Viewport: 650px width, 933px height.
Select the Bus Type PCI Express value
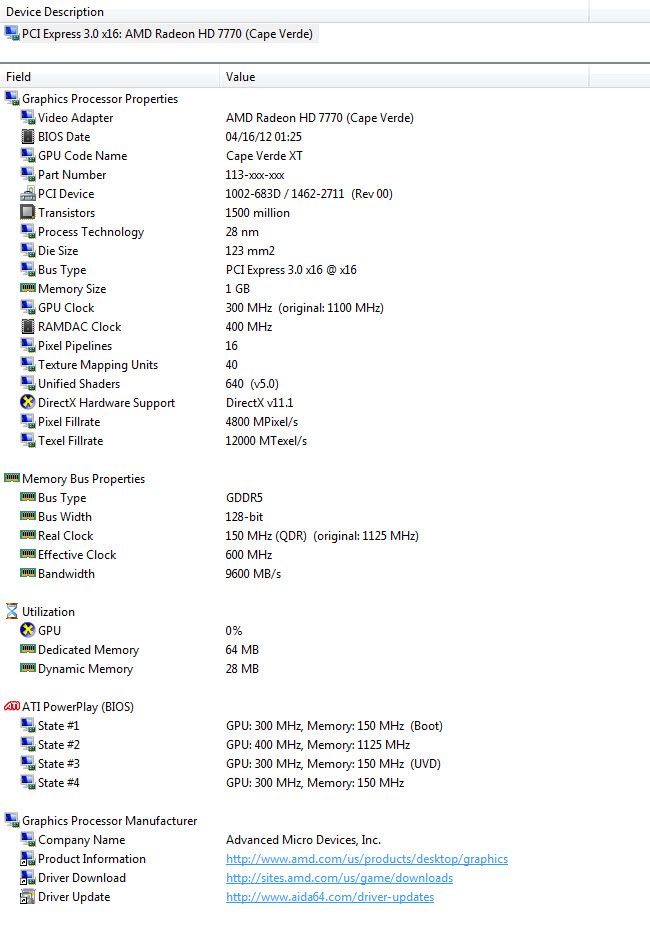coord(291,270)
